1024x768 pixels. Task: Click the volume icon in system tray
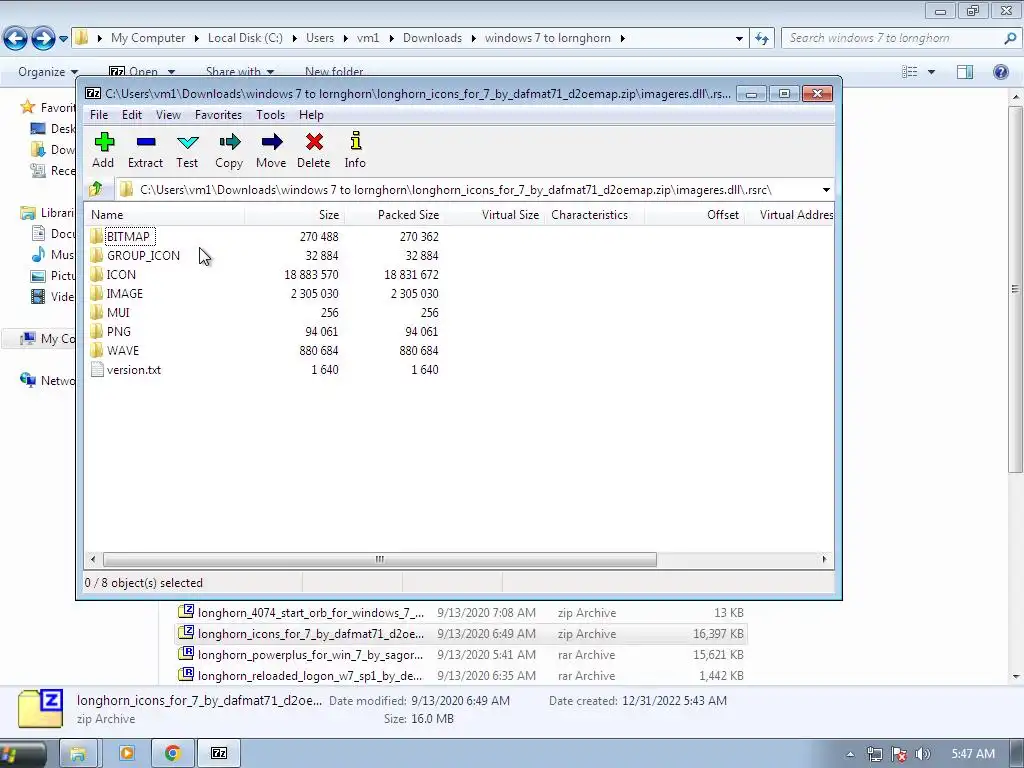tap(923, 754)
